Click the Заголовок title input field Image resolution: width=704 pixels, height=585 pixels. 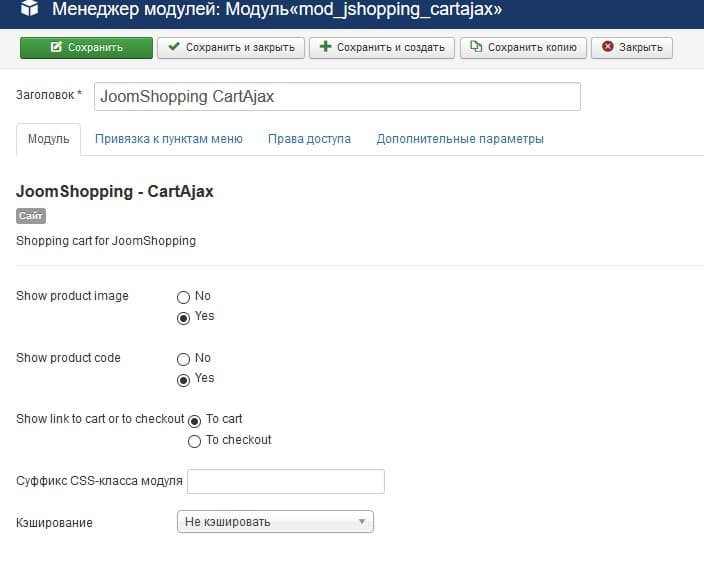point(337,97)
